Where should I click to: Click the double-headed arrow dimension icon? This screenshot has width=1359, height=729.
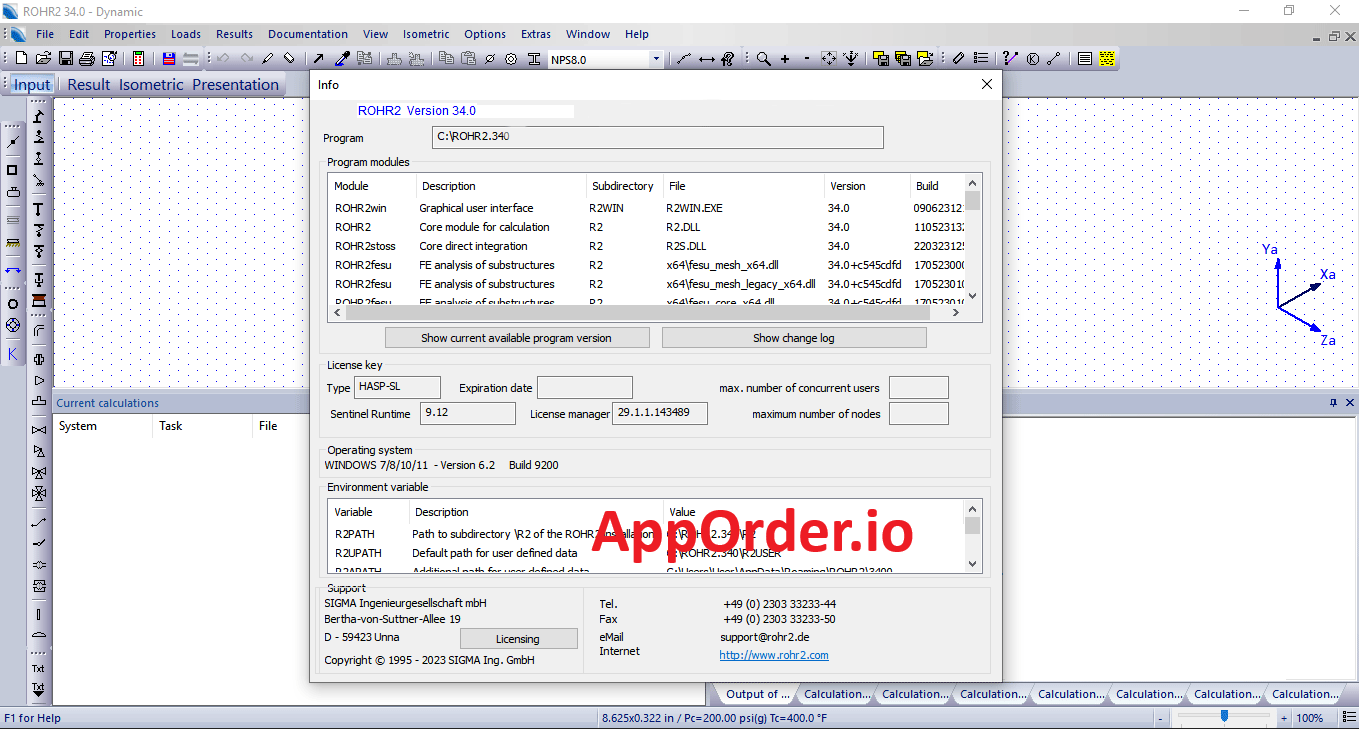point(707,59)
